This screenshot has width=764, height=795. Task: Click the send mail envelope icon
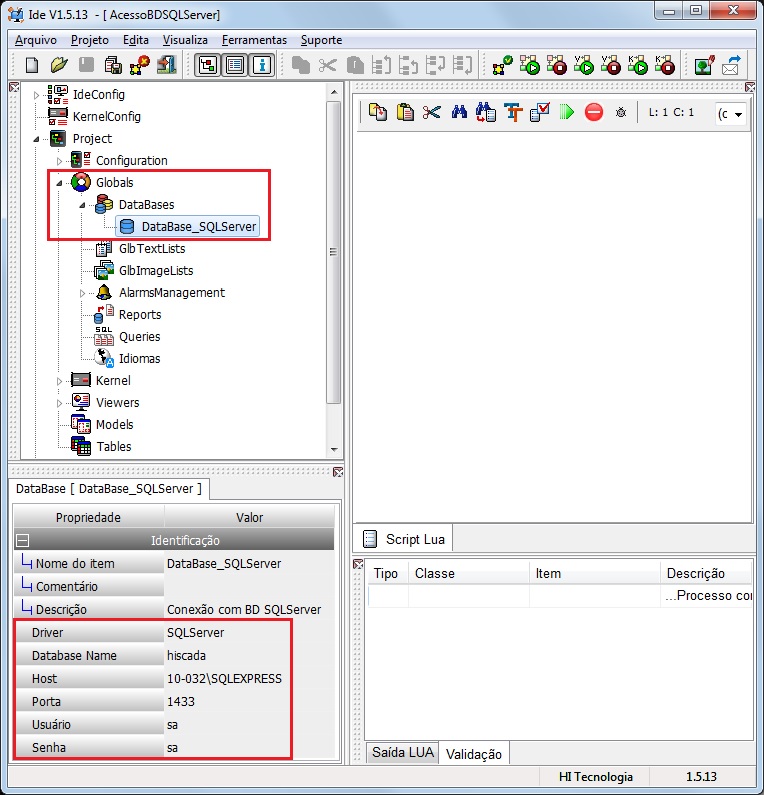click(x=731, y=65)
